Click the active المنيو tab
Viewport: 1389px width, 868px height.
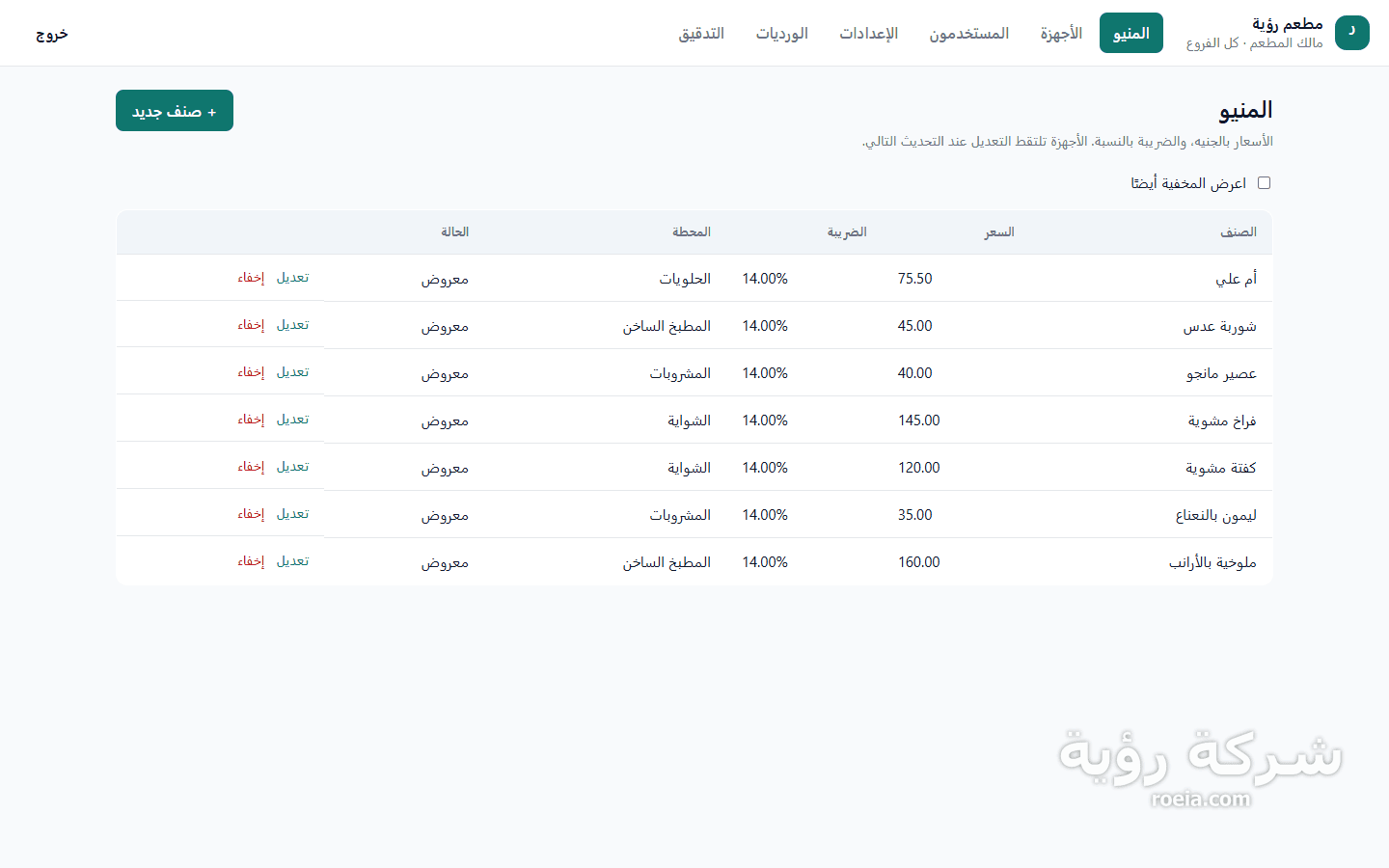pyautogui.click(x=1131, y=33)
